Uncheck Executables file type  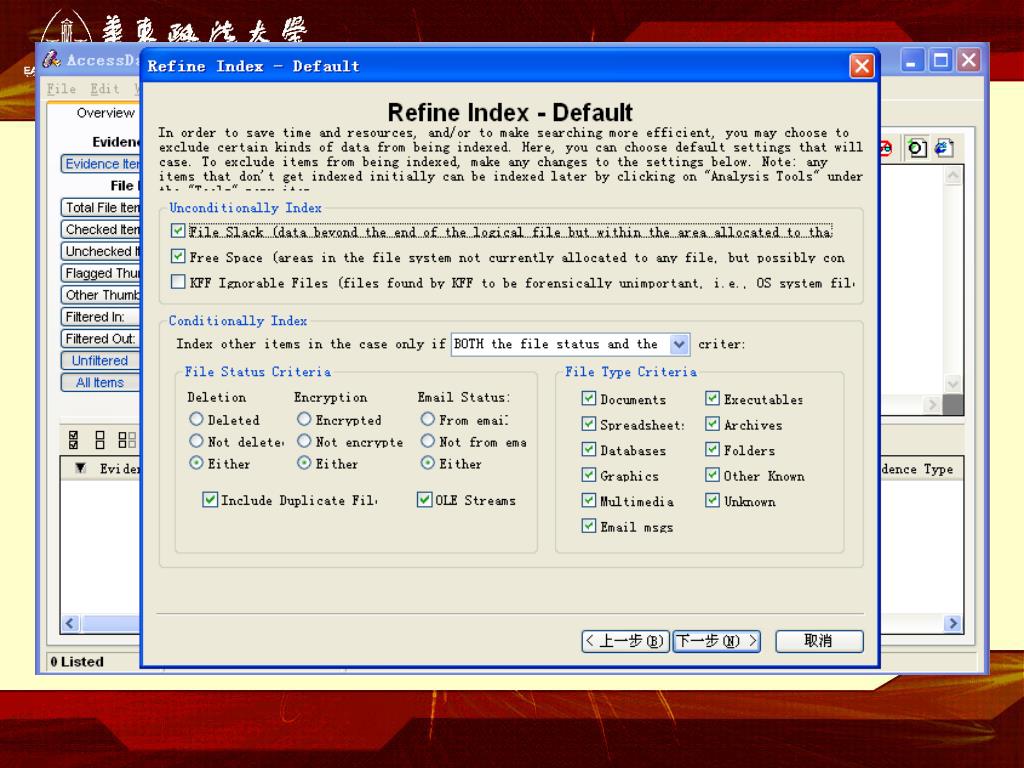pos(712,398)
